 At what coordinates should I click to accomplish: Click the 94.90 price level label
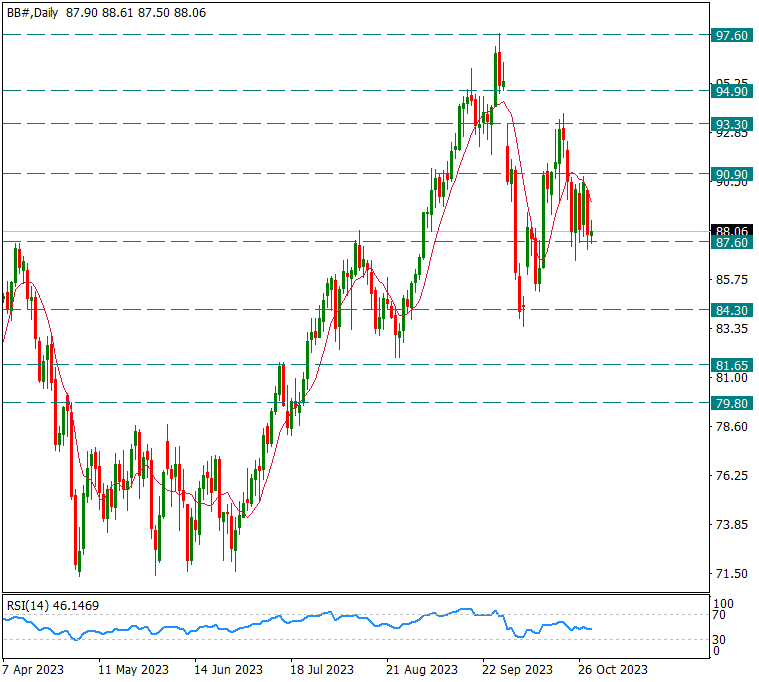[x=732, y=91]
